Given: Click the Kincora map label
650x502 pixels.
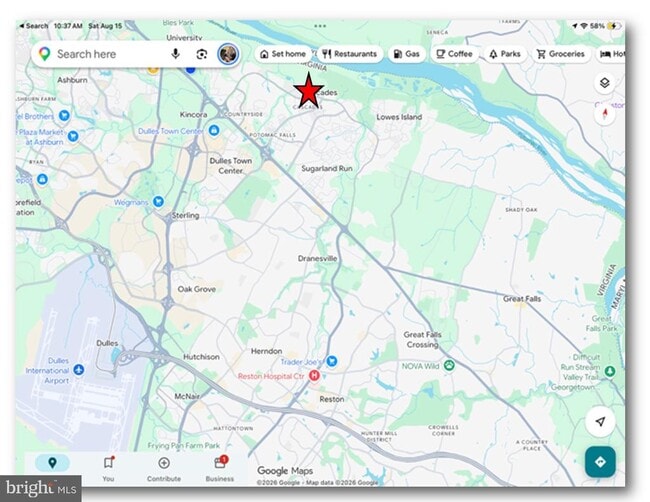Looking at the screenshot, I should pyautogui.click(x=193, y=114).
